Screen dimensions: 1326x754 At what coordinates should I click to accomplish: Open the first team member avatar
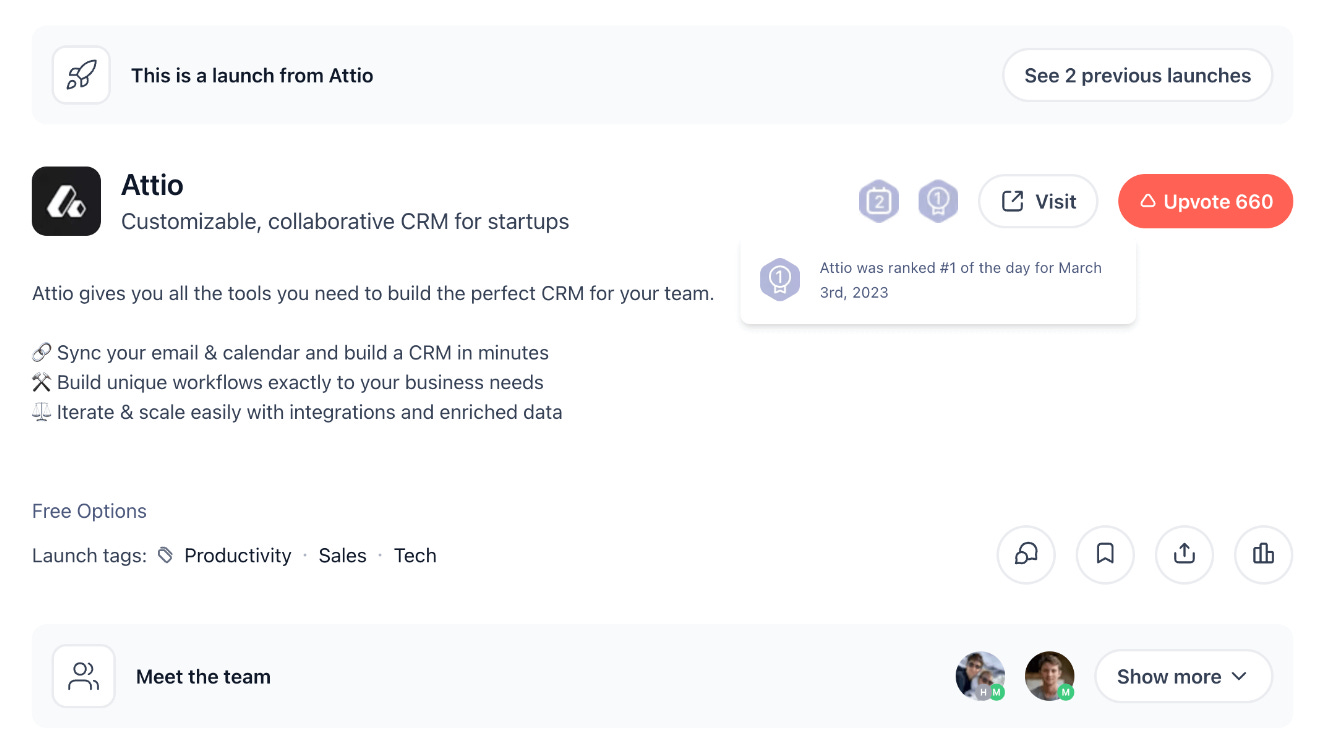tap(980, 676)
